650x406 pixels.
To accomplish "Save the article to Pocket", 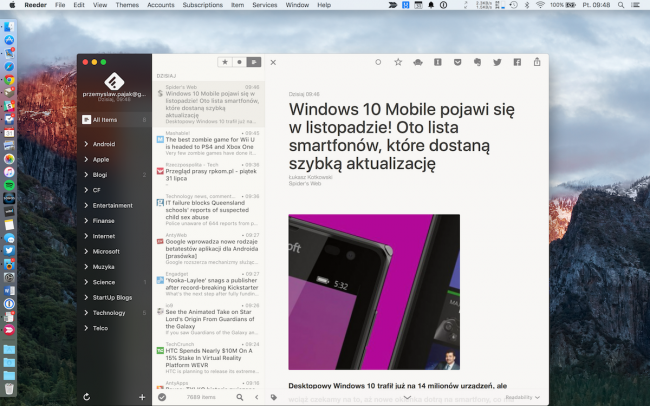I will tap(458, 62).
